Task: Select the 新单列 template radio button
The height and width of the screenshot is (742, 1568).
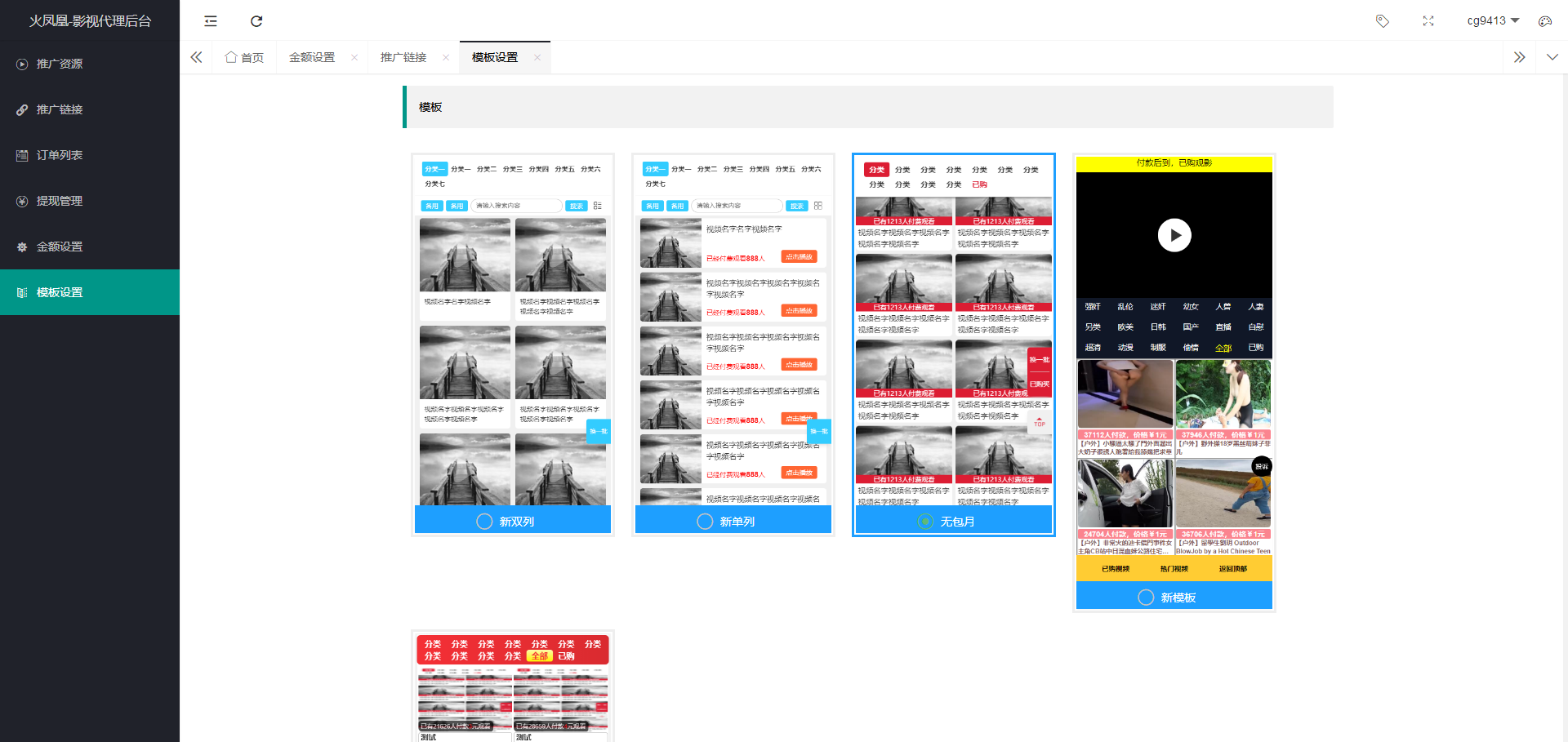Action: [705, 522]
